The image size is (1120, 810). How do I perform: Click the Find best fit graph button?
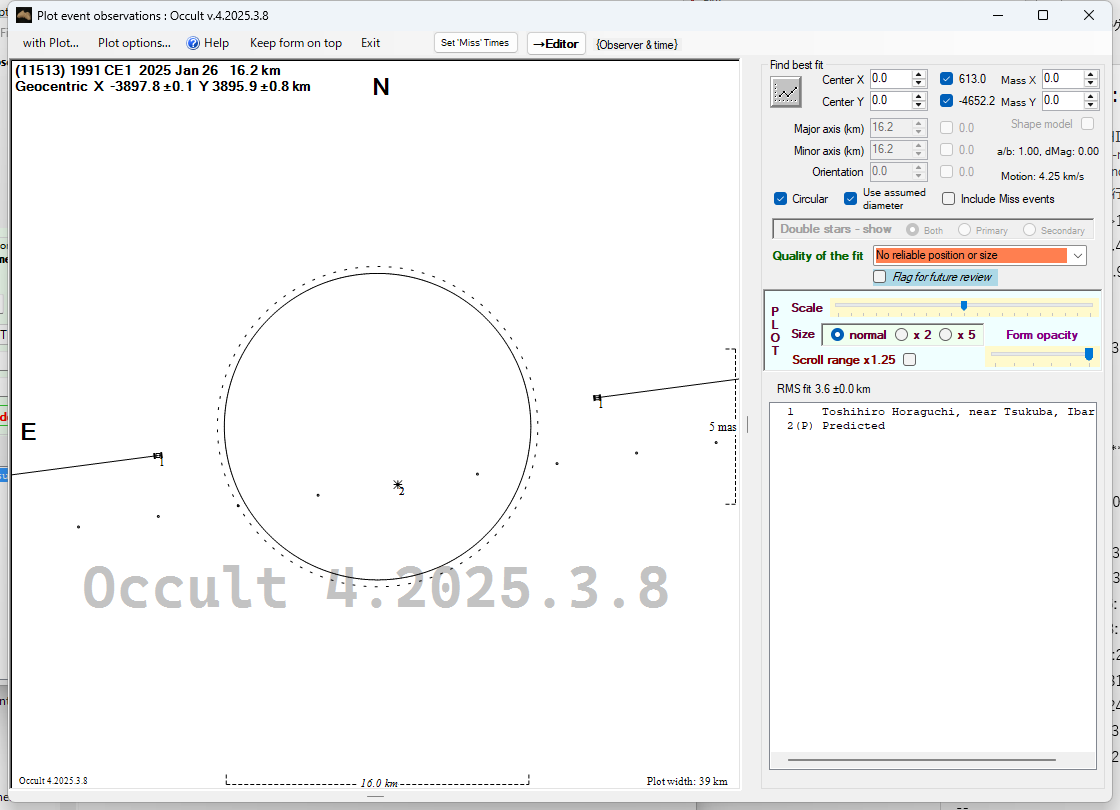[786, 91]
